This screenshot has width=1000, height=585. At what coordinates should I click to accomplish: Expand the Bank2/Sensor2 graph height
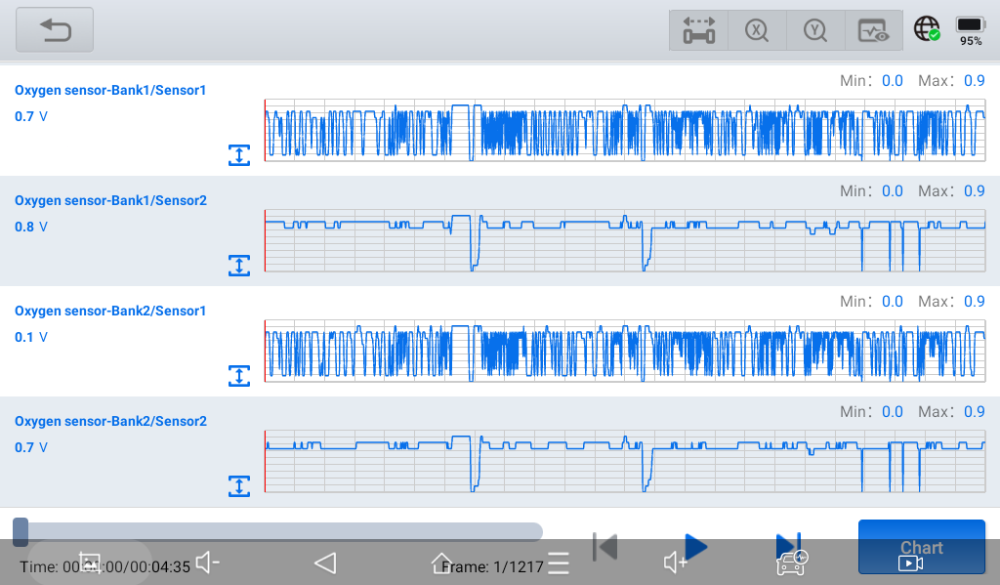(x=239, y=486)
